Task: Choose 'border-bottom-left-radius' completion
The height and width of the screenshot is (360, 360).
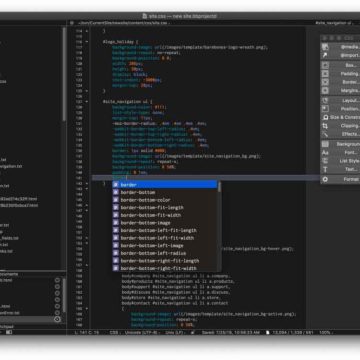Action: point(165,253)
